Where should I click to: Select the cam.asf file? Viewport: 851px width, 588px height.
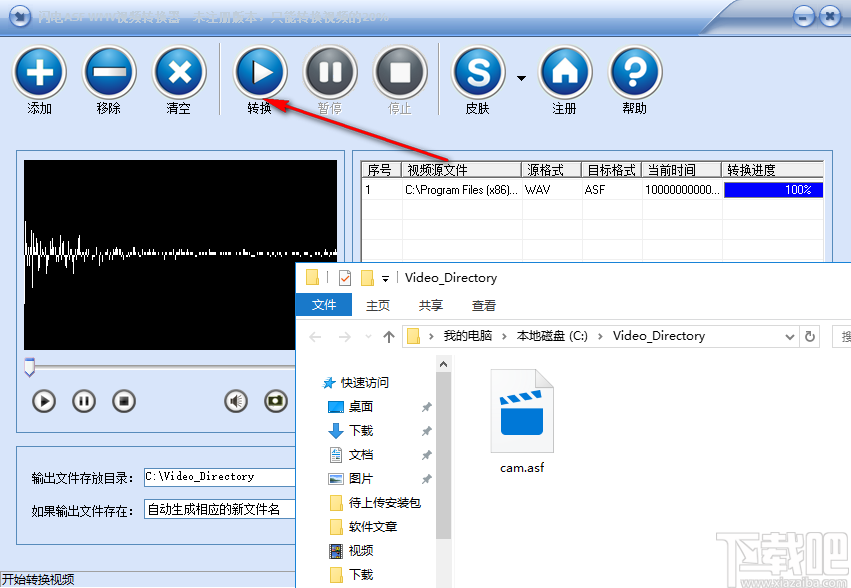point(522,422)
